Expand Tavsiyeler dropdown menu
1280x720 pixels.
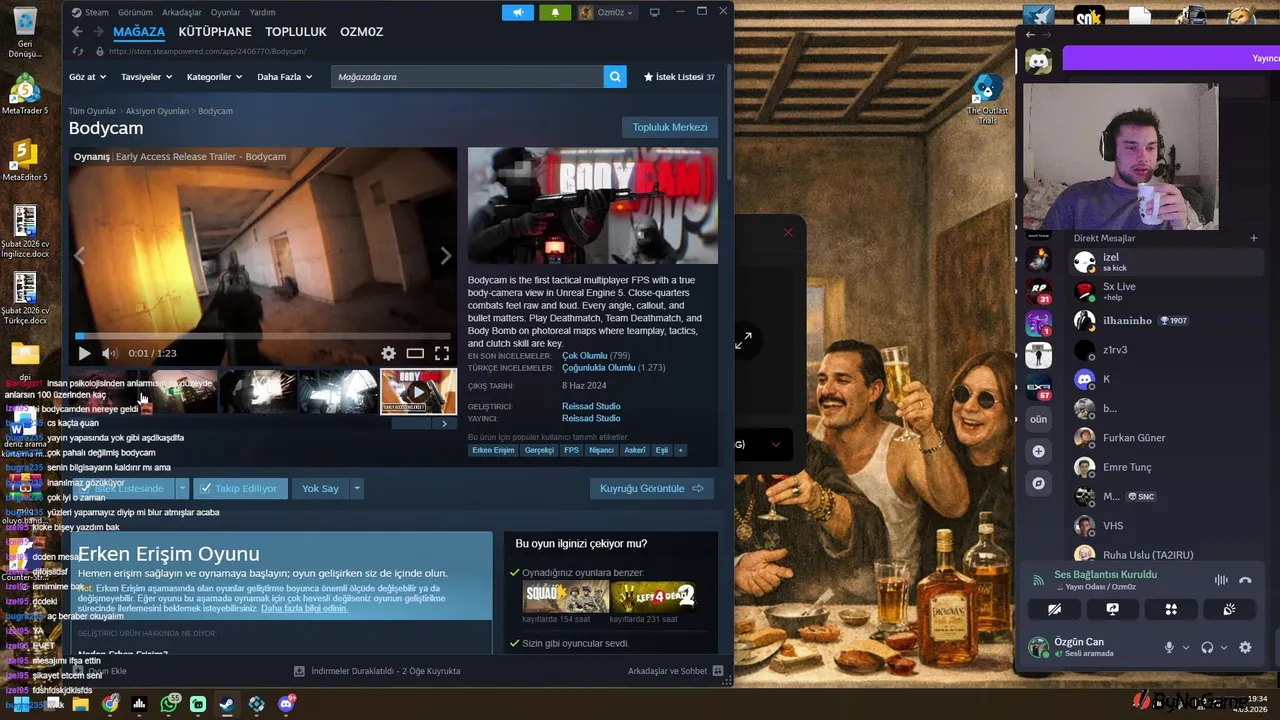click(x=146, y=77)
